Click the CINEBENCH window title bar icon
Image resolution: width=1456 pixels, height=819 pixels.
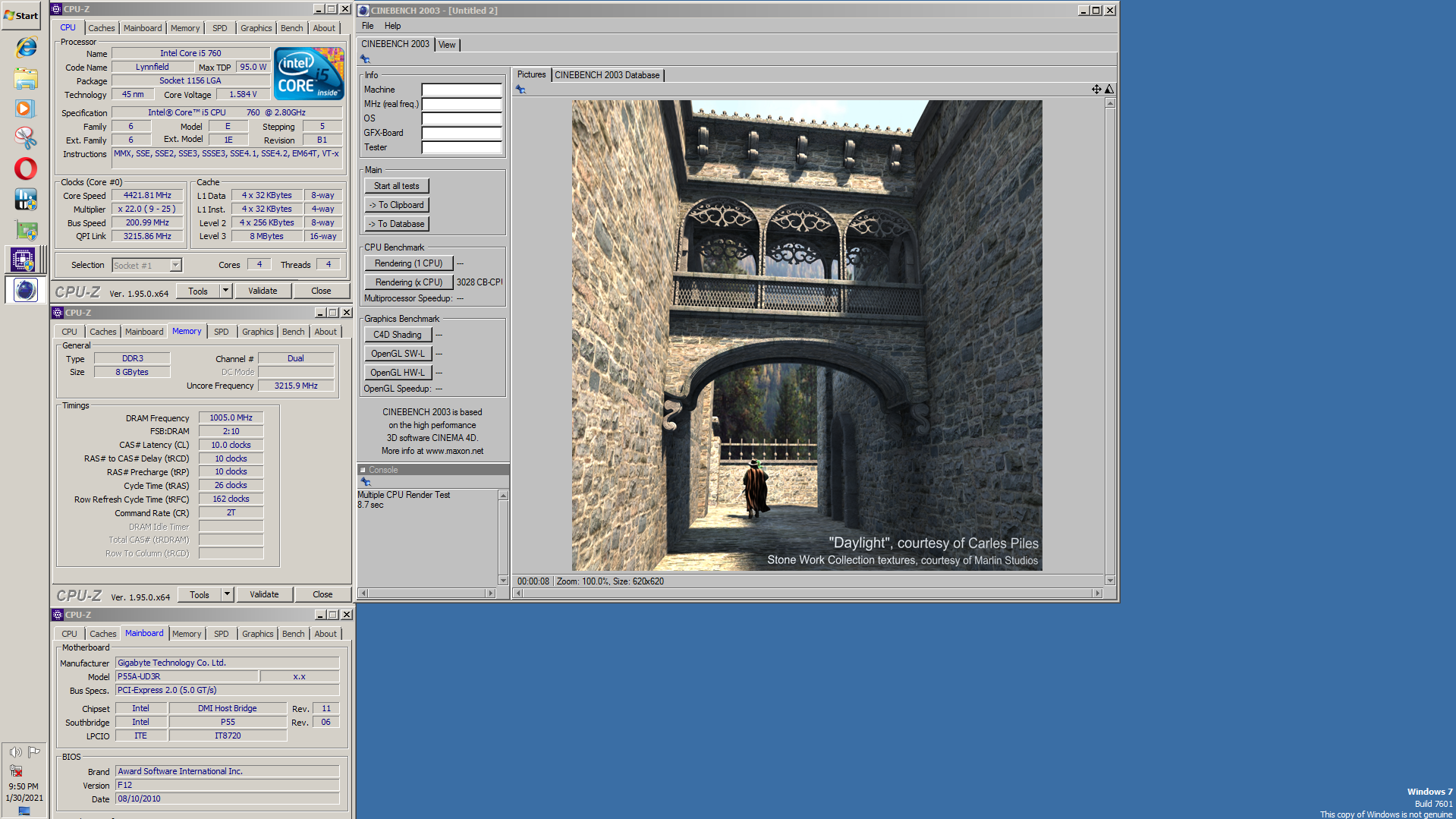[363, 11]
